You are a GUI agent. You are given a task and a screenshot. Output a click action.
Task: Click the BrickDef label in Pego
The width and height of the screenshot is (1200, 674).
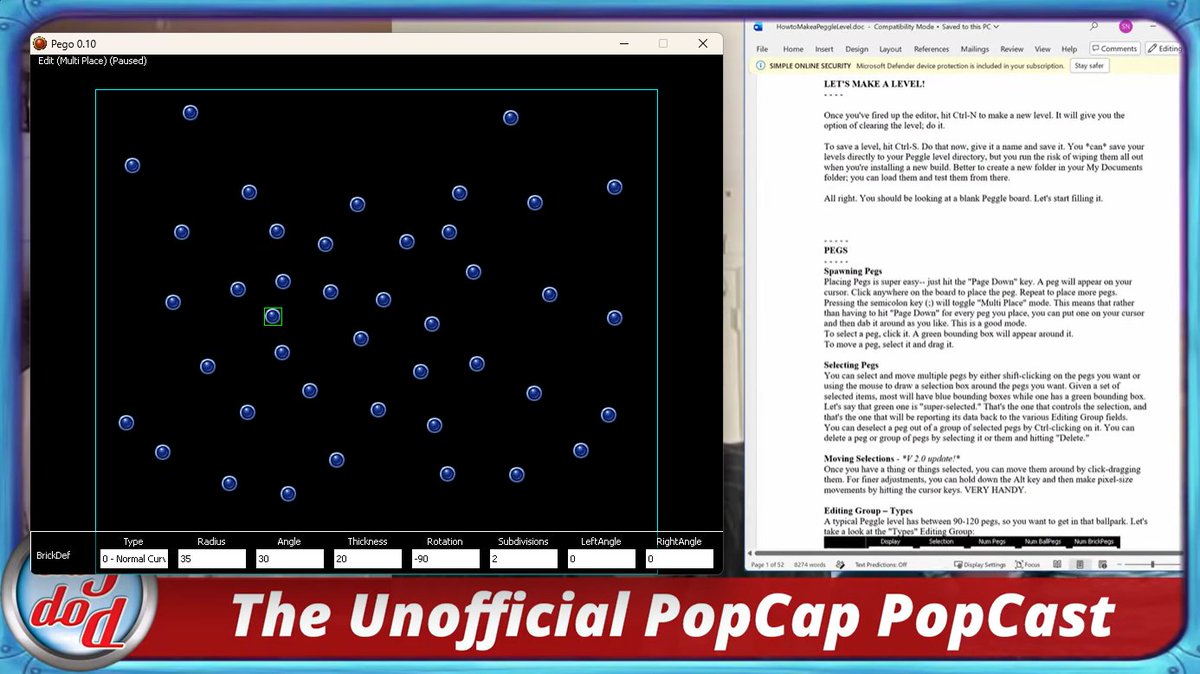[x=53, y=555]
